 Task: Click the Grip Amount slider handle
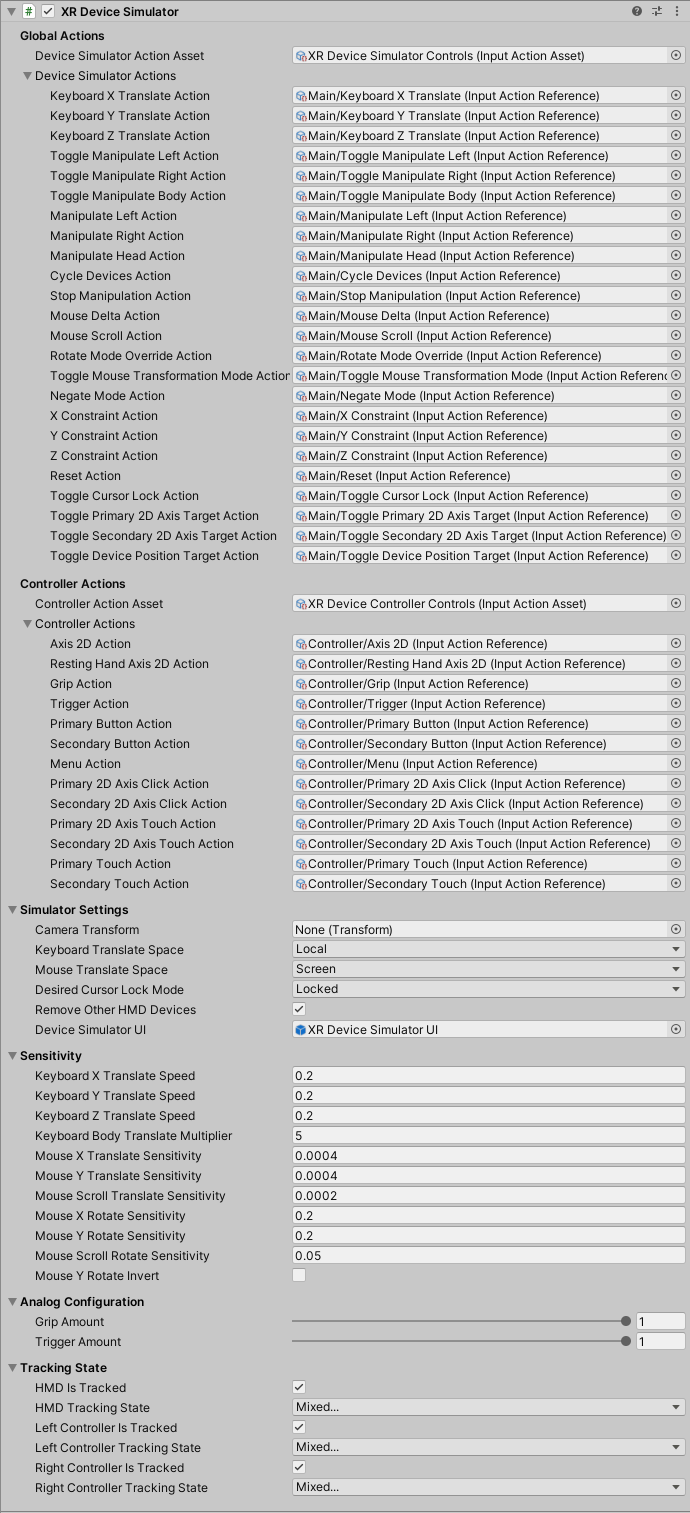[626, 1322]
